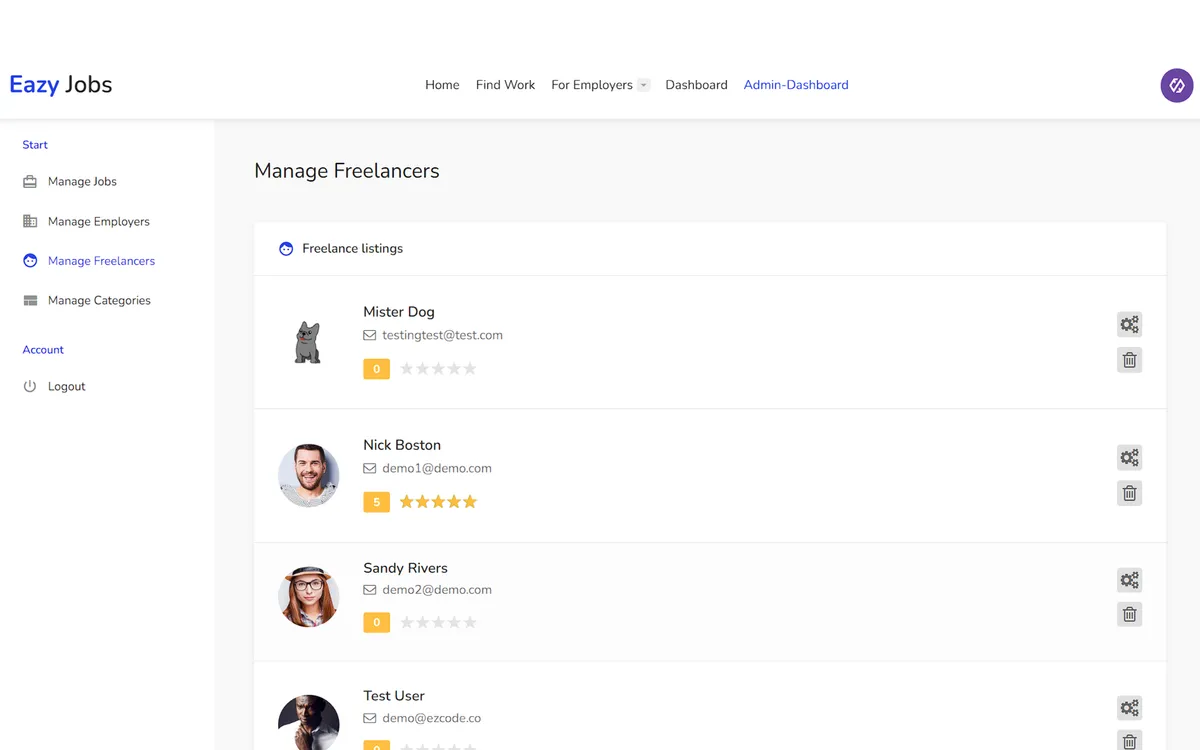Click the Start sidebar section label
This screenshot has width=1200, height=750.
click(x=35, y=145)
